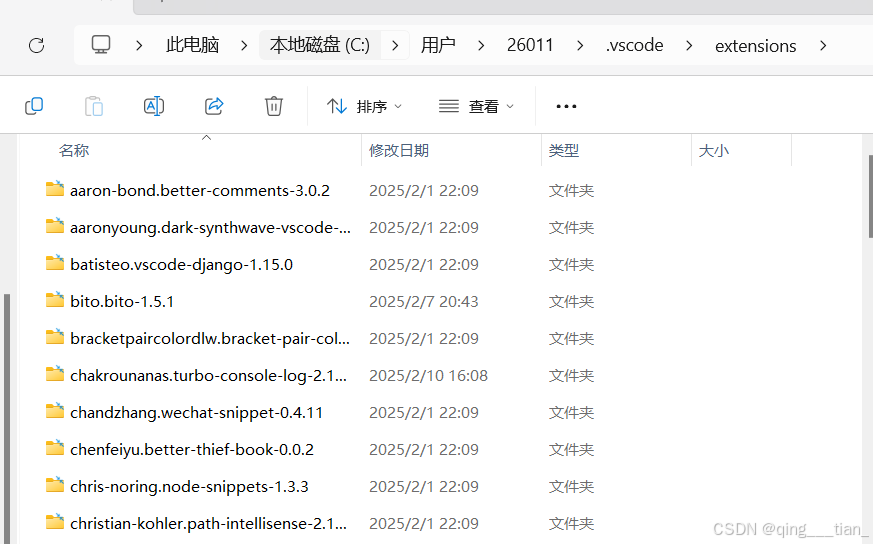
Task: Expand the chevron after .vscode
Action: click(x=689, y=45)
